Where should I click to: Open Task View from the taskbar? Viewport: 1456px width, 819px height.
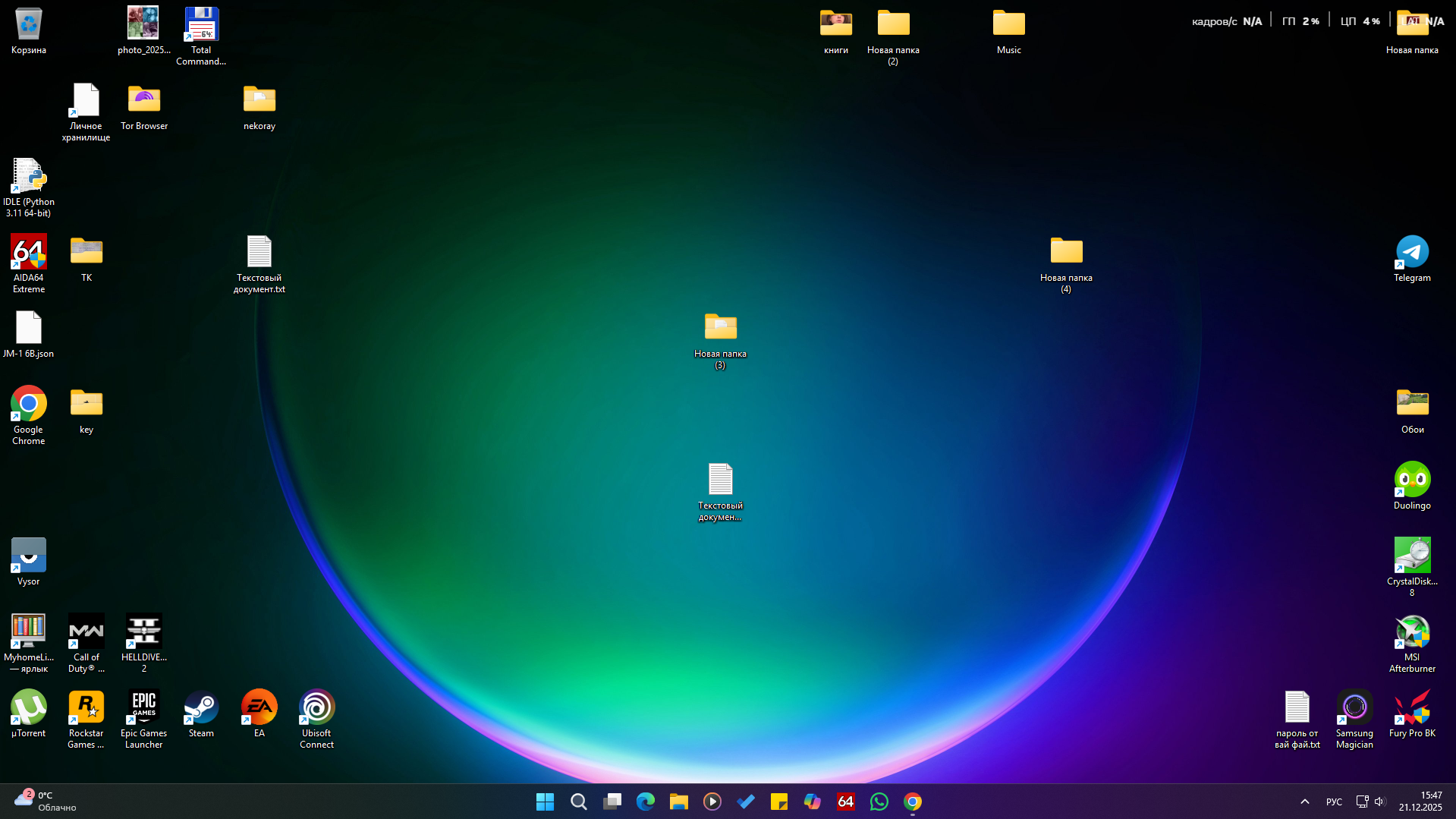612,802
